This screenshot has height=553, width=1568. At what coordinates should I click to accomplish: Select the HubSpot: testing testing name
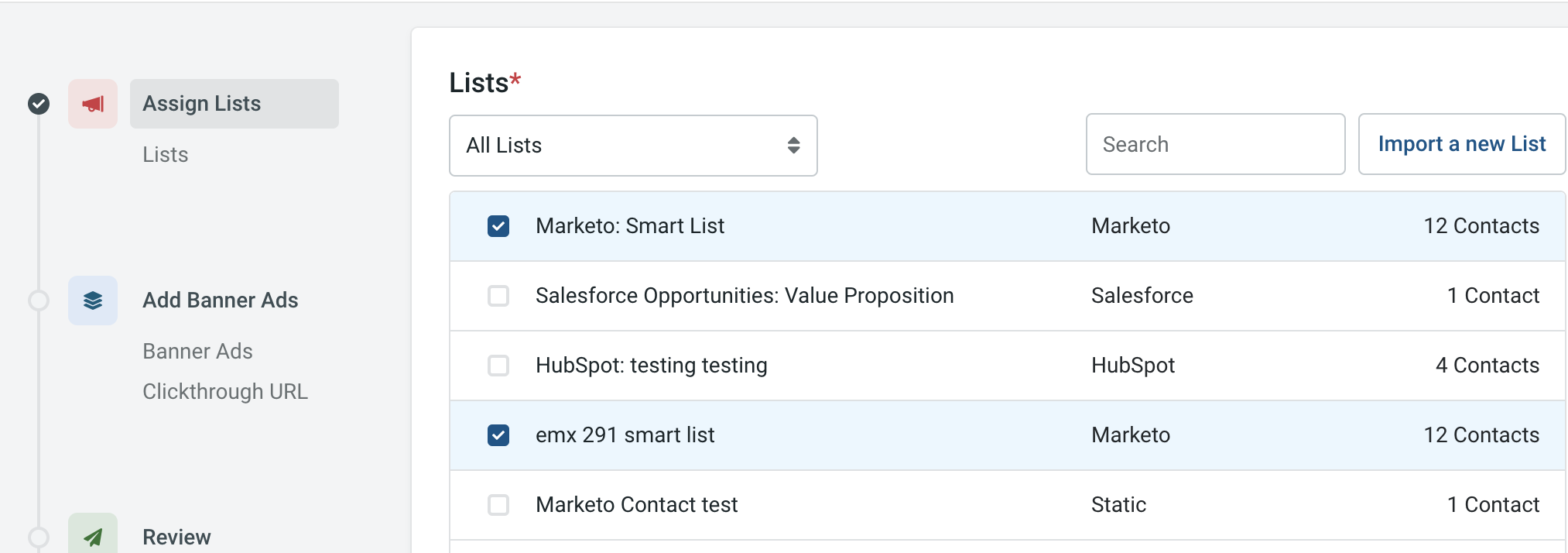click(652, 366)
